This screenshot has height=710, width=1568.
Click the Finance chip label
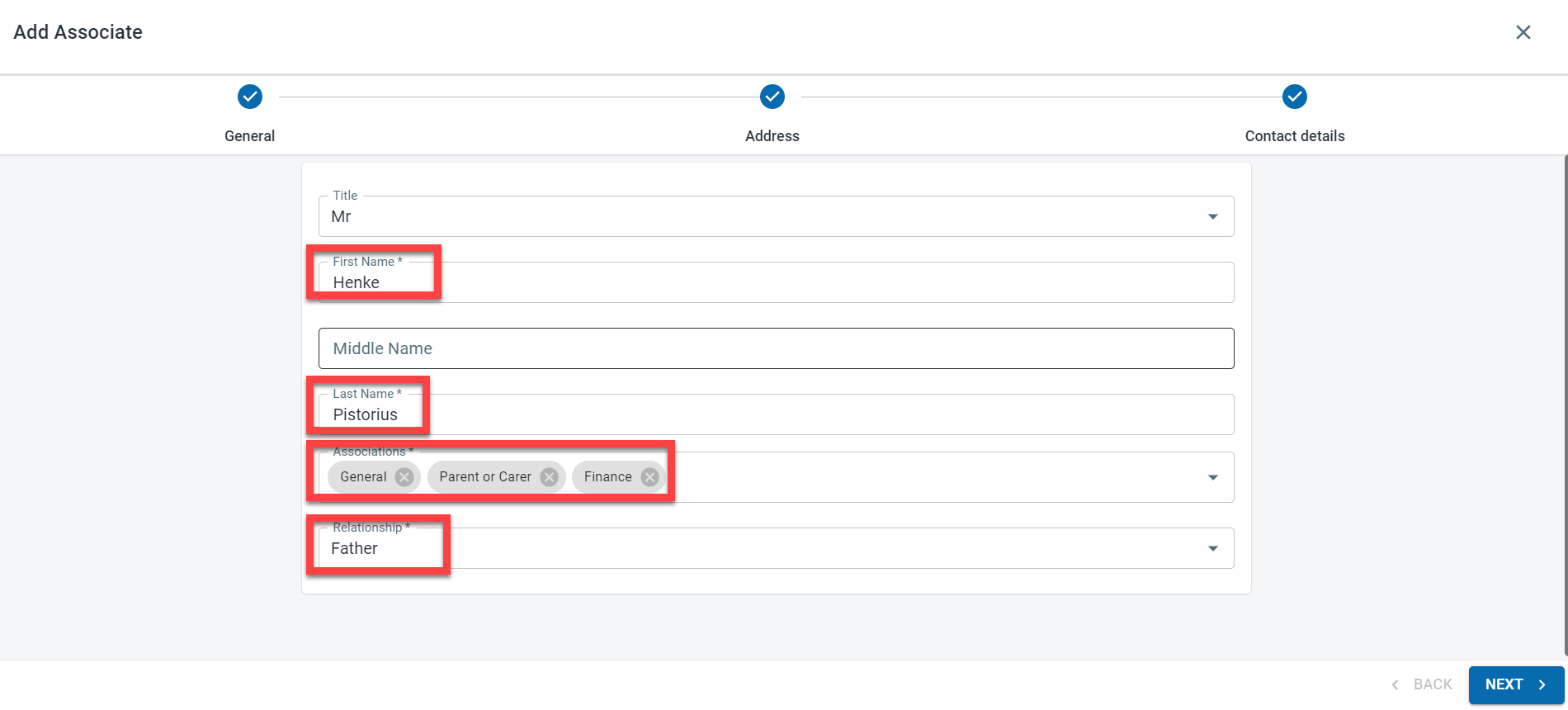(x=607, y=477)
